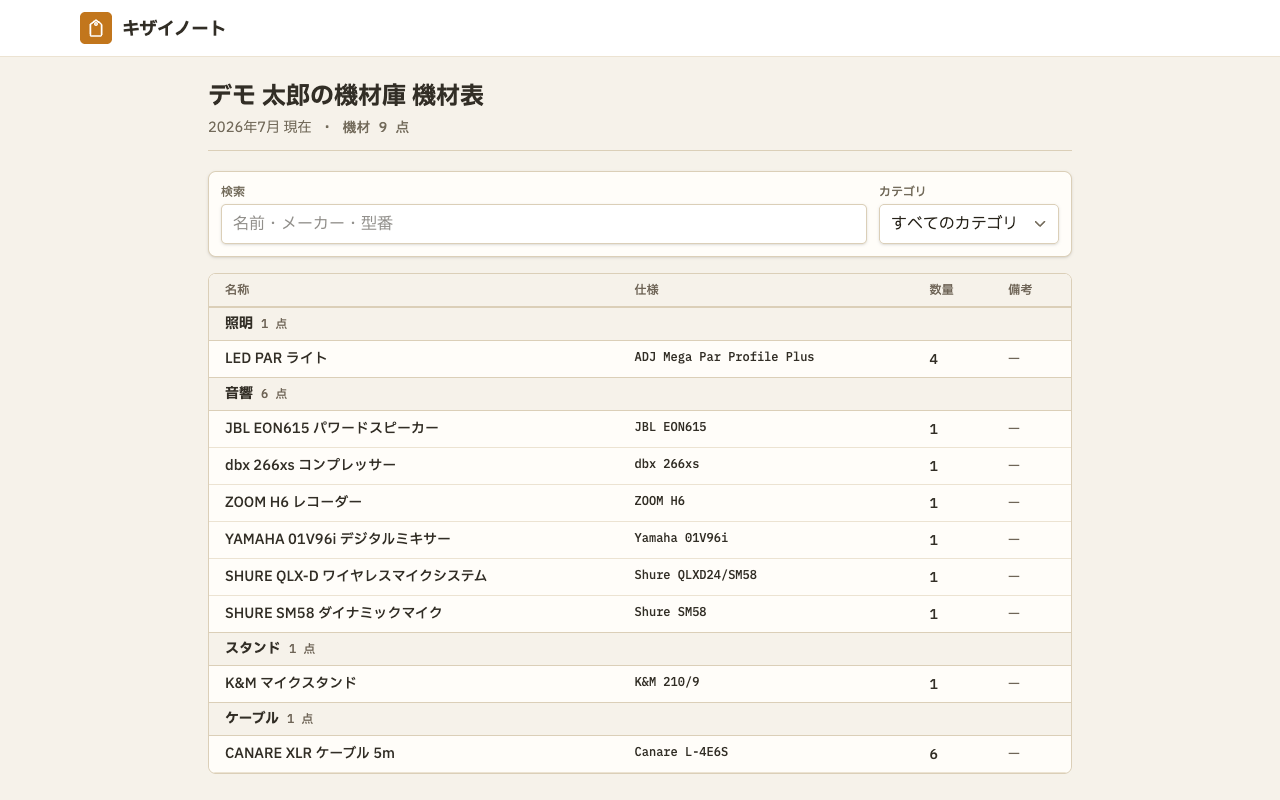Select the スタンド category group row
Image resolution: width=1280 pixels, height=800 pixels.
pyautogui.click(x=640, y=649)
